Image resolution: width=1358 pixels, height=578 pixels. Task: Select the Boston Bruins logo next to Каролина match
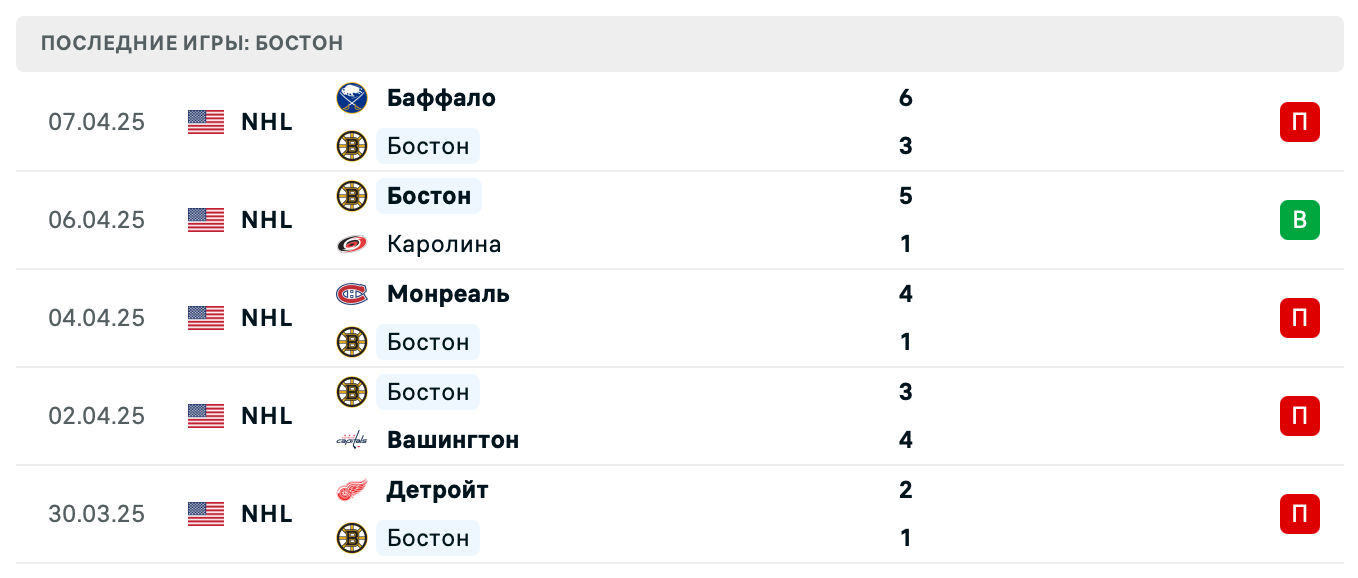pyautogui.click(x=352, y=196)
